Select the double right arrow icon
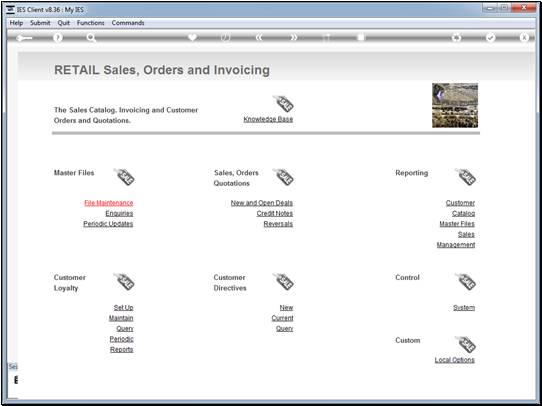 [x=293, y=38]
